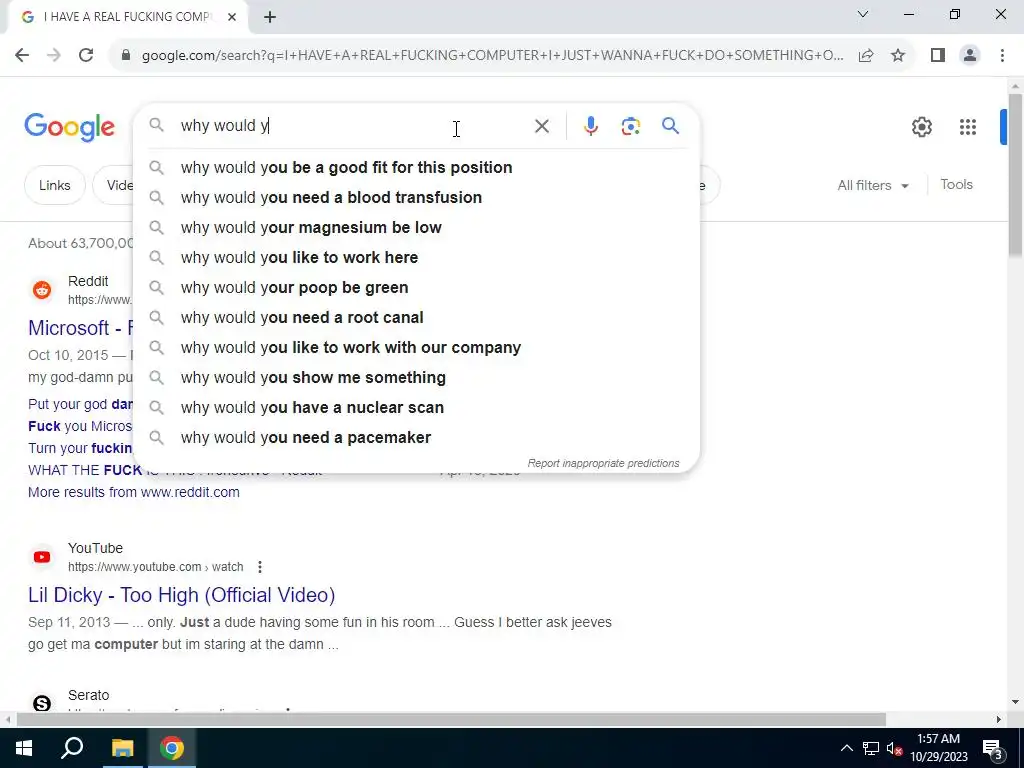This screenshot has height=768, width=1024.
Task: Clear the search box with X
Action: [x=541, y=126]
